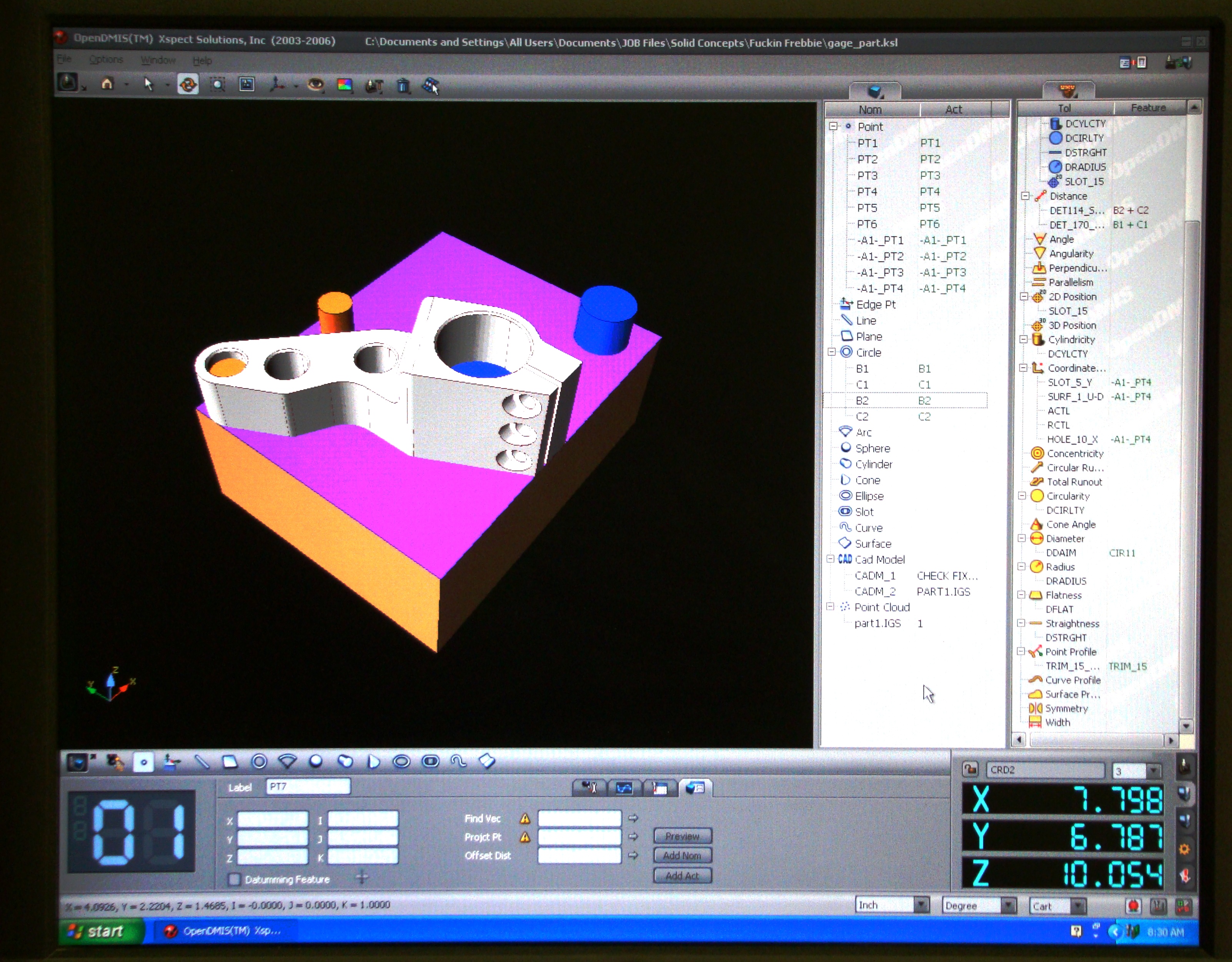This screenshot has width=1232, height=962.
Task: Switch to the blue cube tab above the Nom panel
Action: 875,90
